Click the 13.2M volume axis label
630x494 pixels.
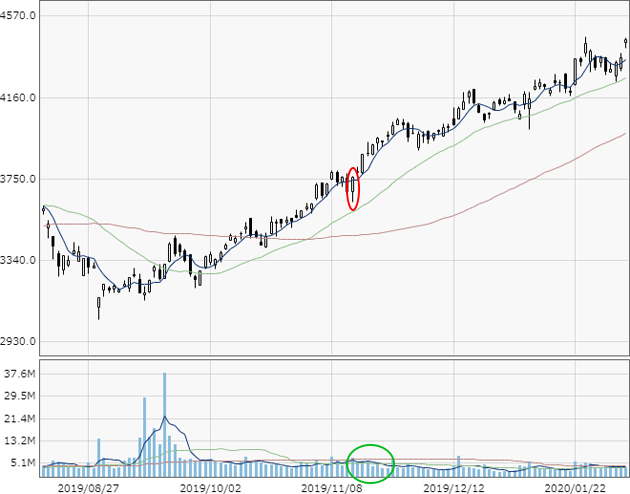pyautogui.click(x=19, y=441)
